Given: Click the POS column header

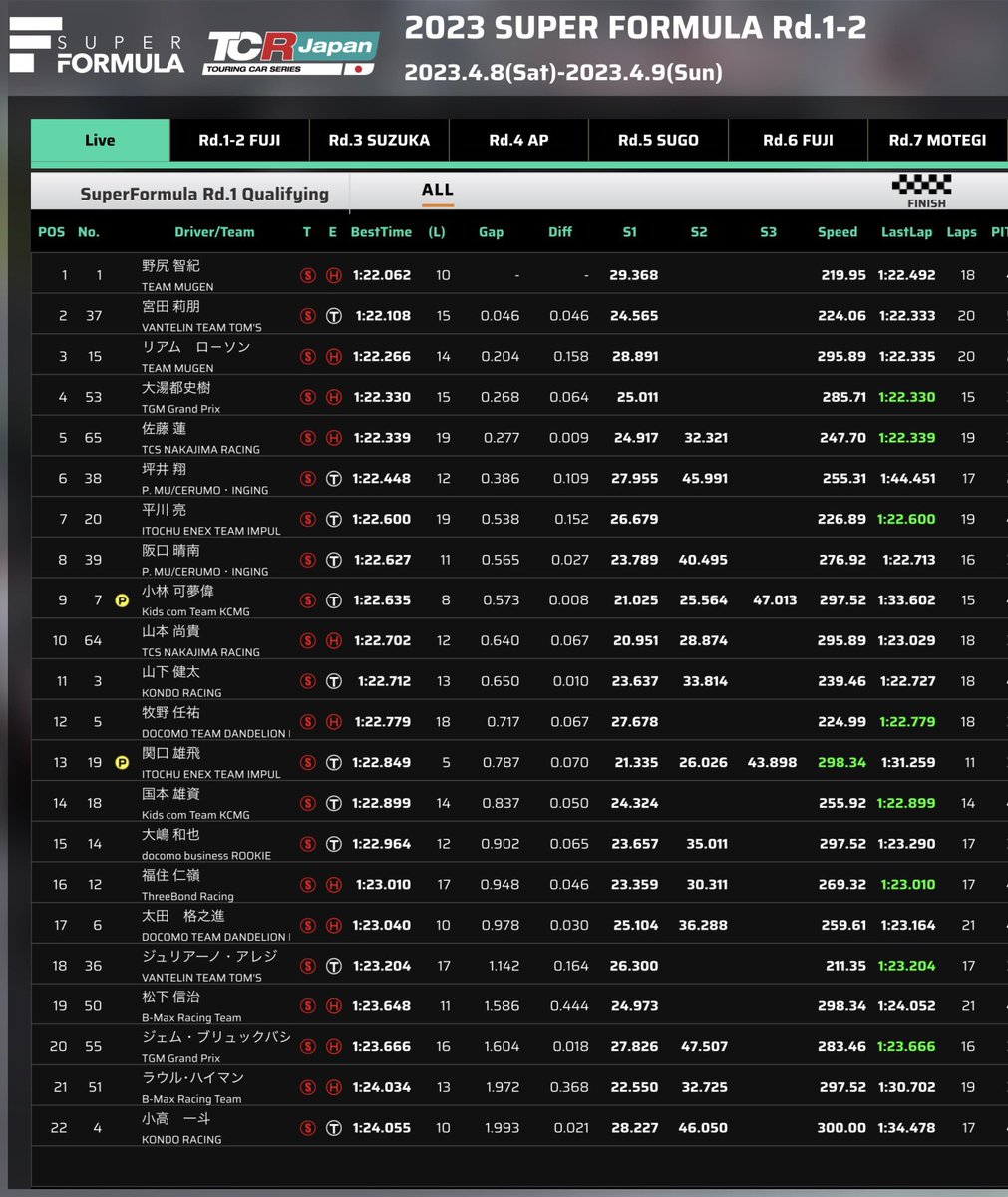Looking at the screenshot, I should coord(52,232).
